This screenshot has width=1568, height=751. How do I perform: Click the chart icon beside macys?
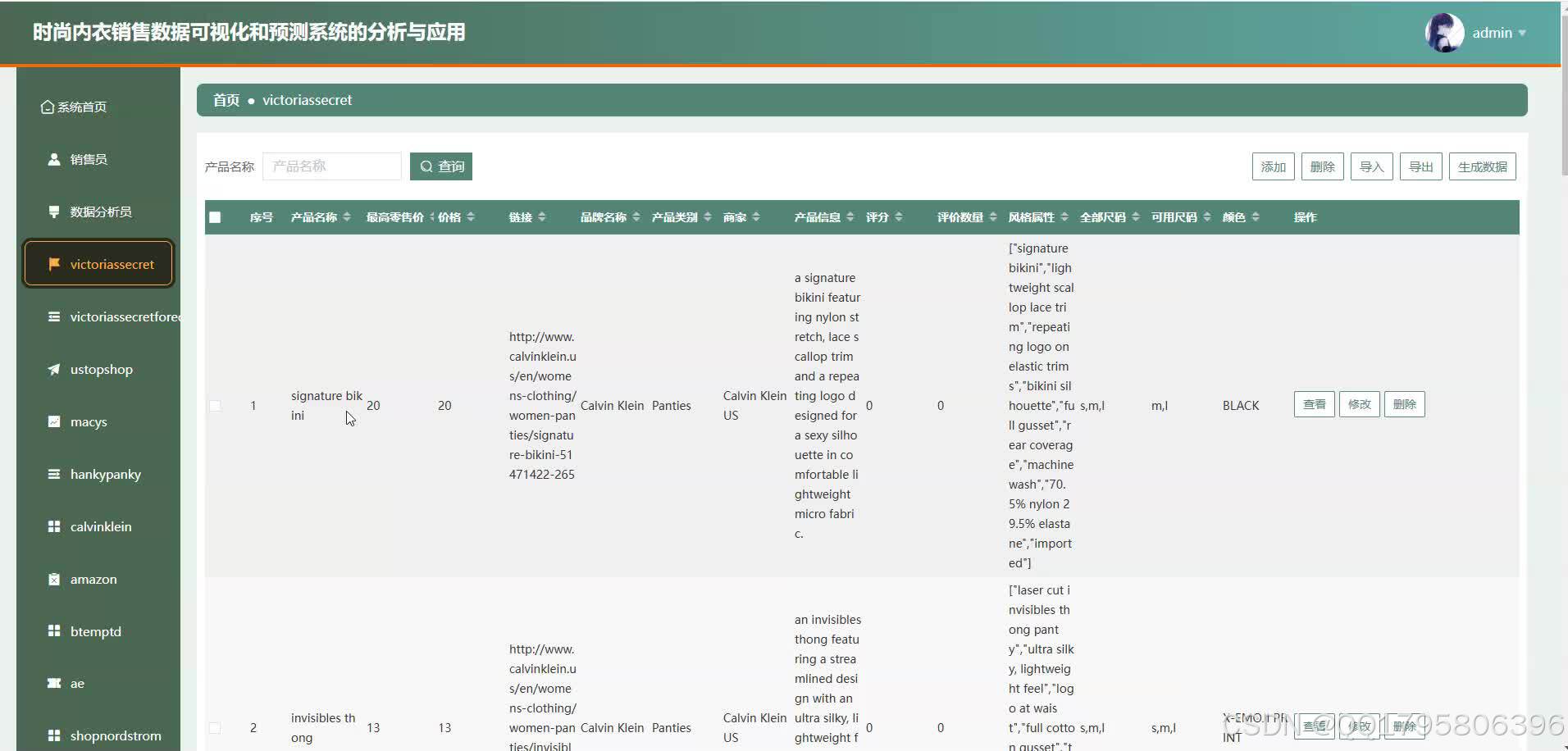point(54,421)
